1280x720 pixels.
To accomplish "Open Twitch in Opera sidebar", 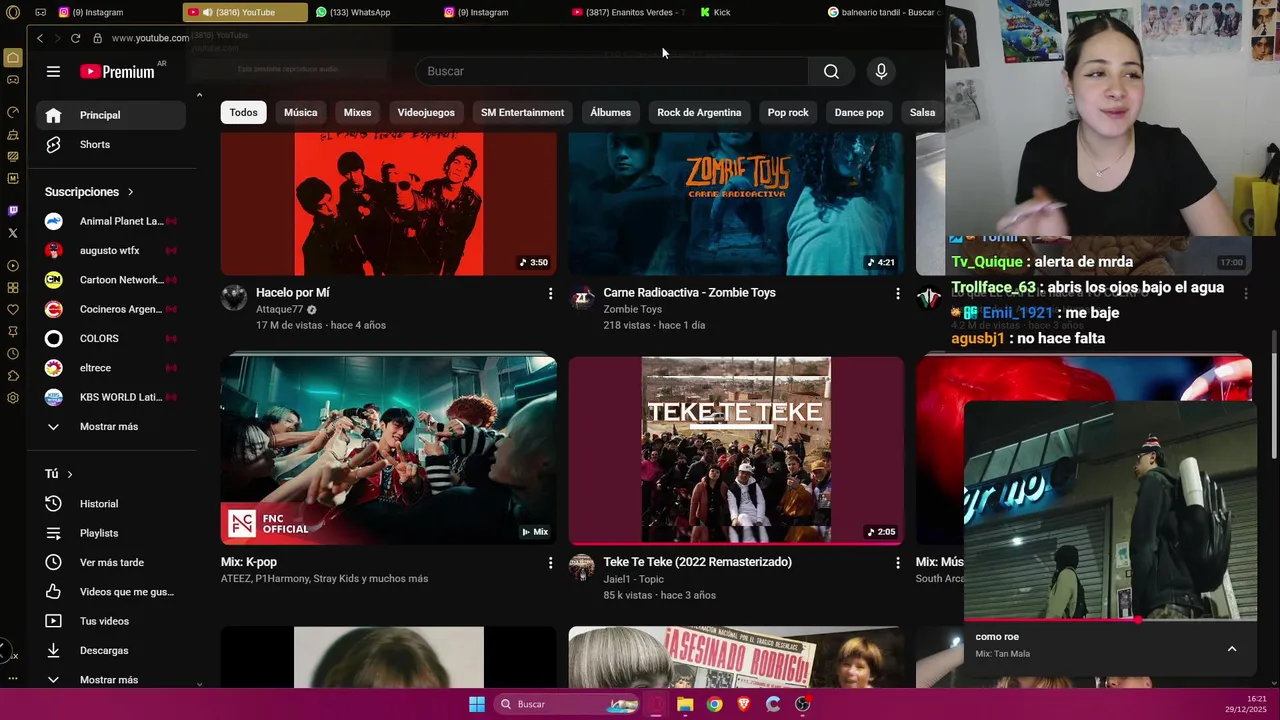I will click(13, 211).
